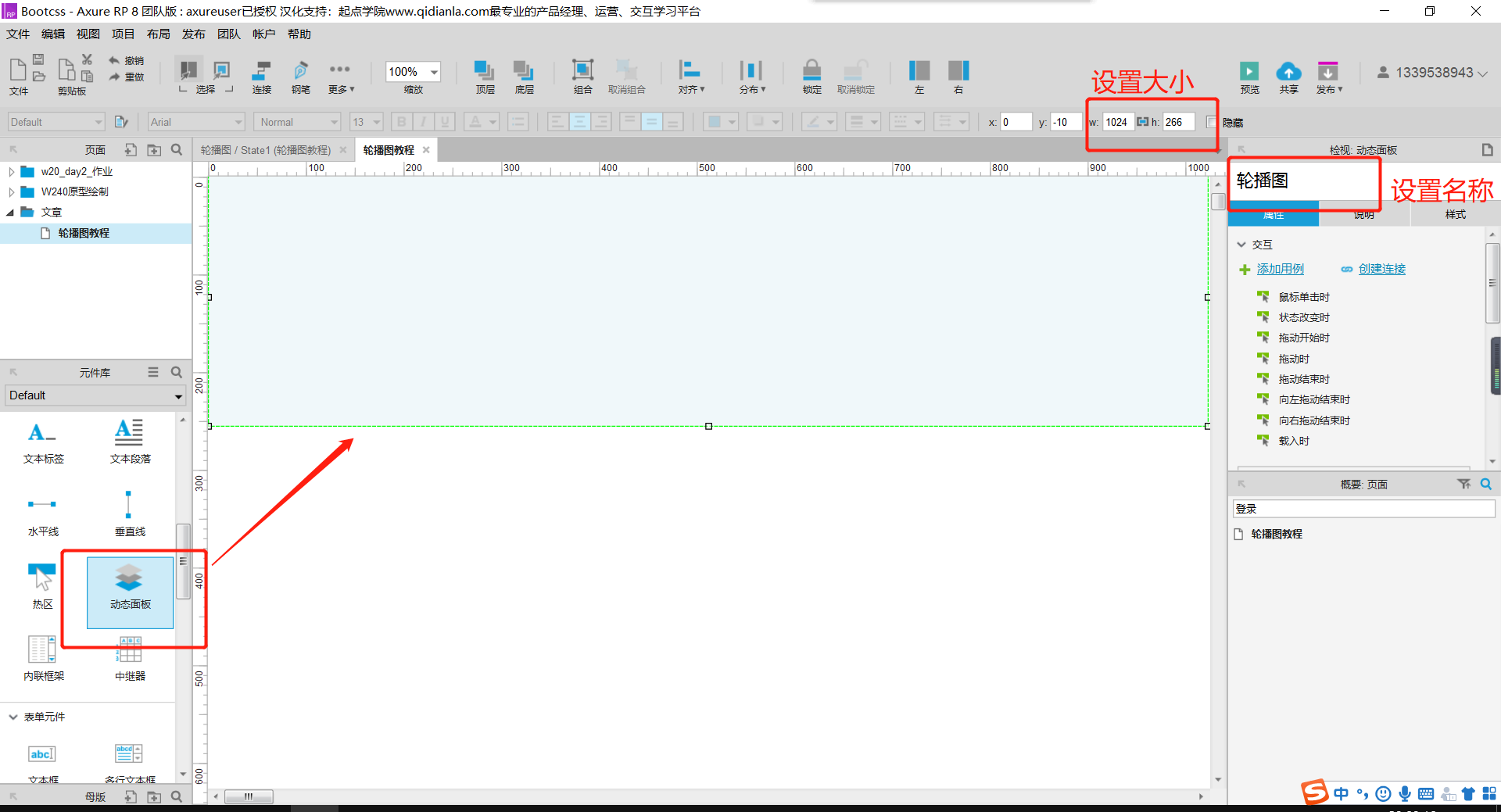Check the 隐藏 hidden checkbox
The image size is (1501, 812).
1212,122
